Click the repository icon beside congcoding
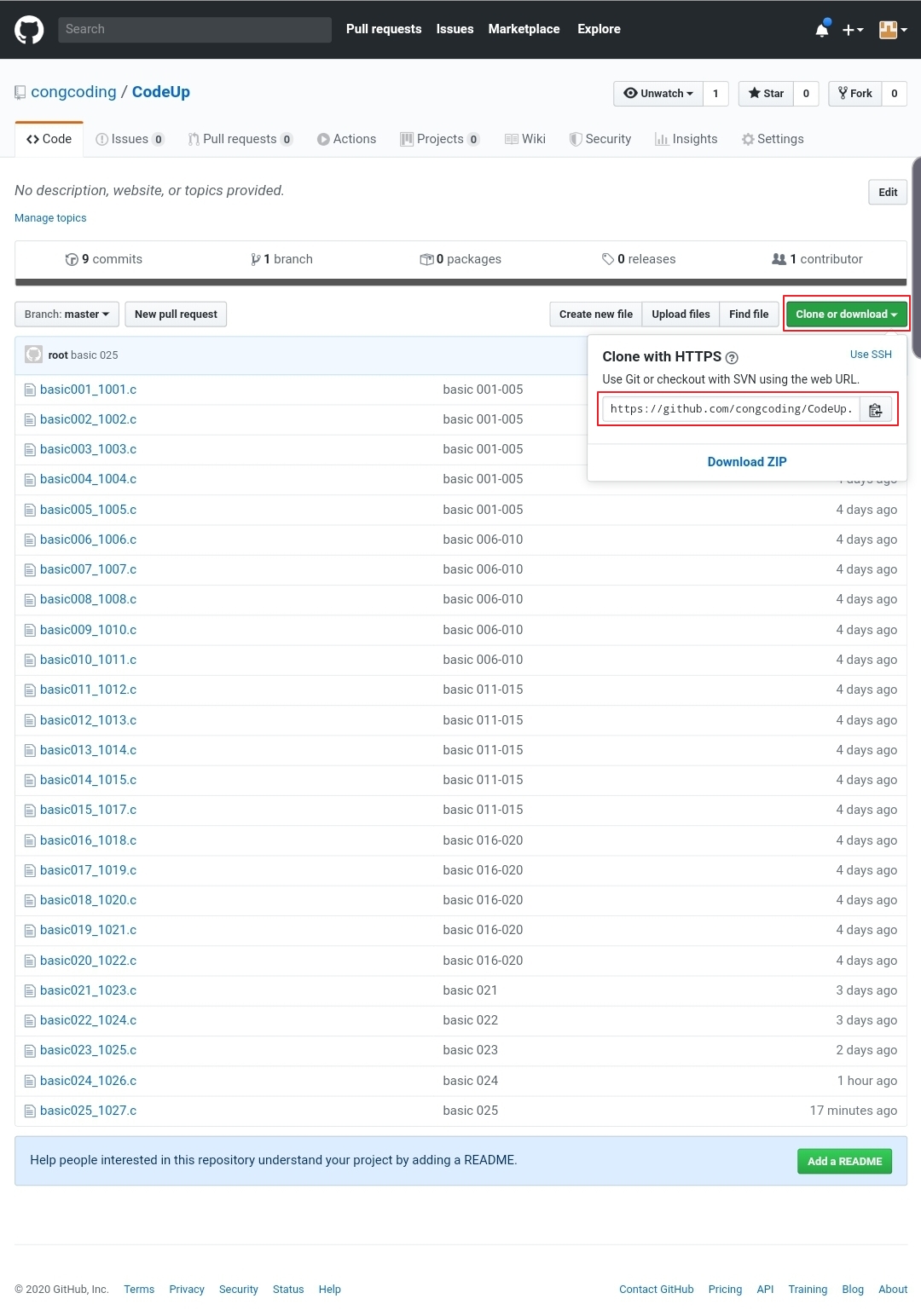The image size is (921, 1316). point(20,93)
